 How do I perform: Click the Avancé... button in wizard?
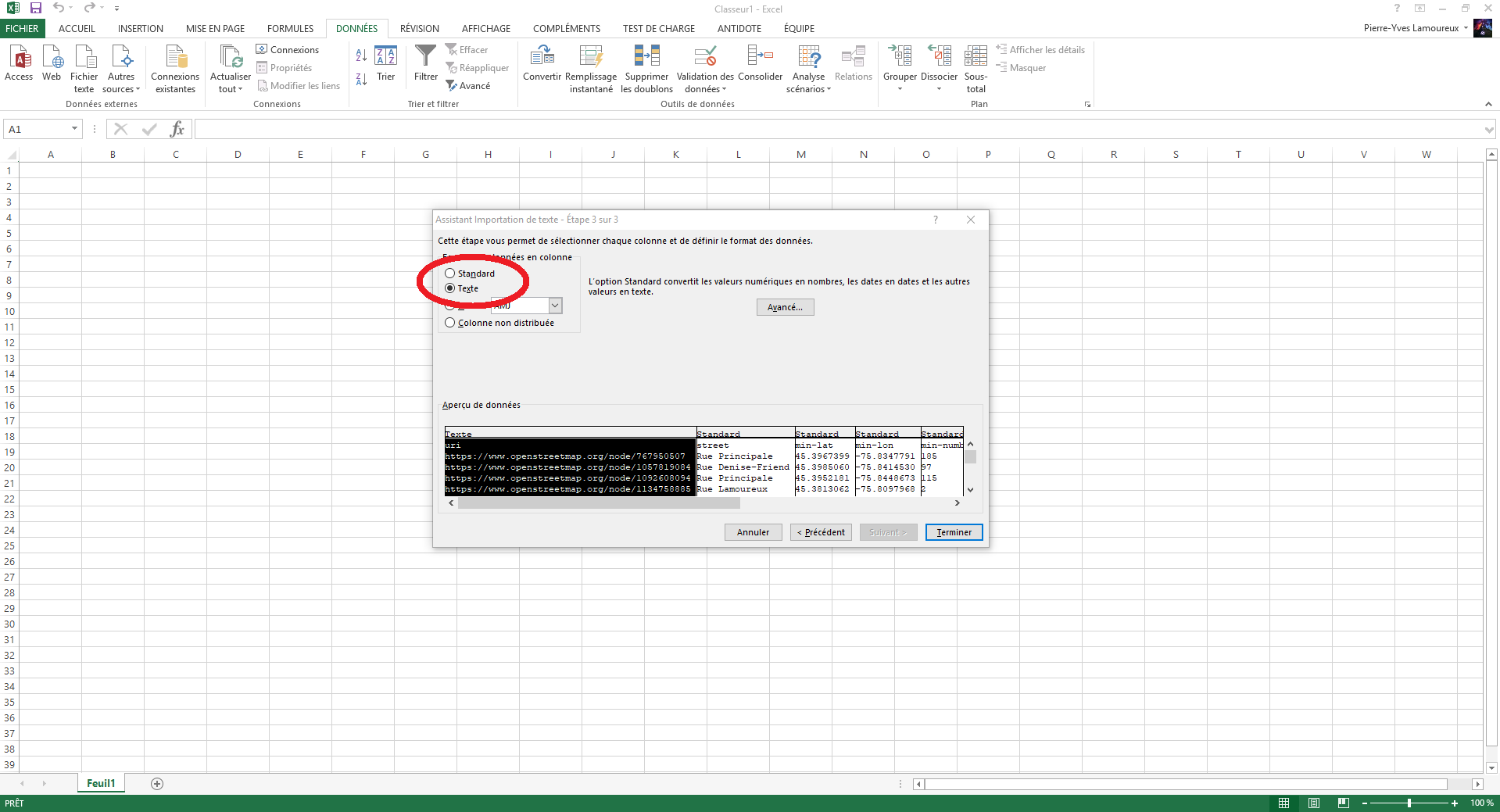(x=785, y=307)
